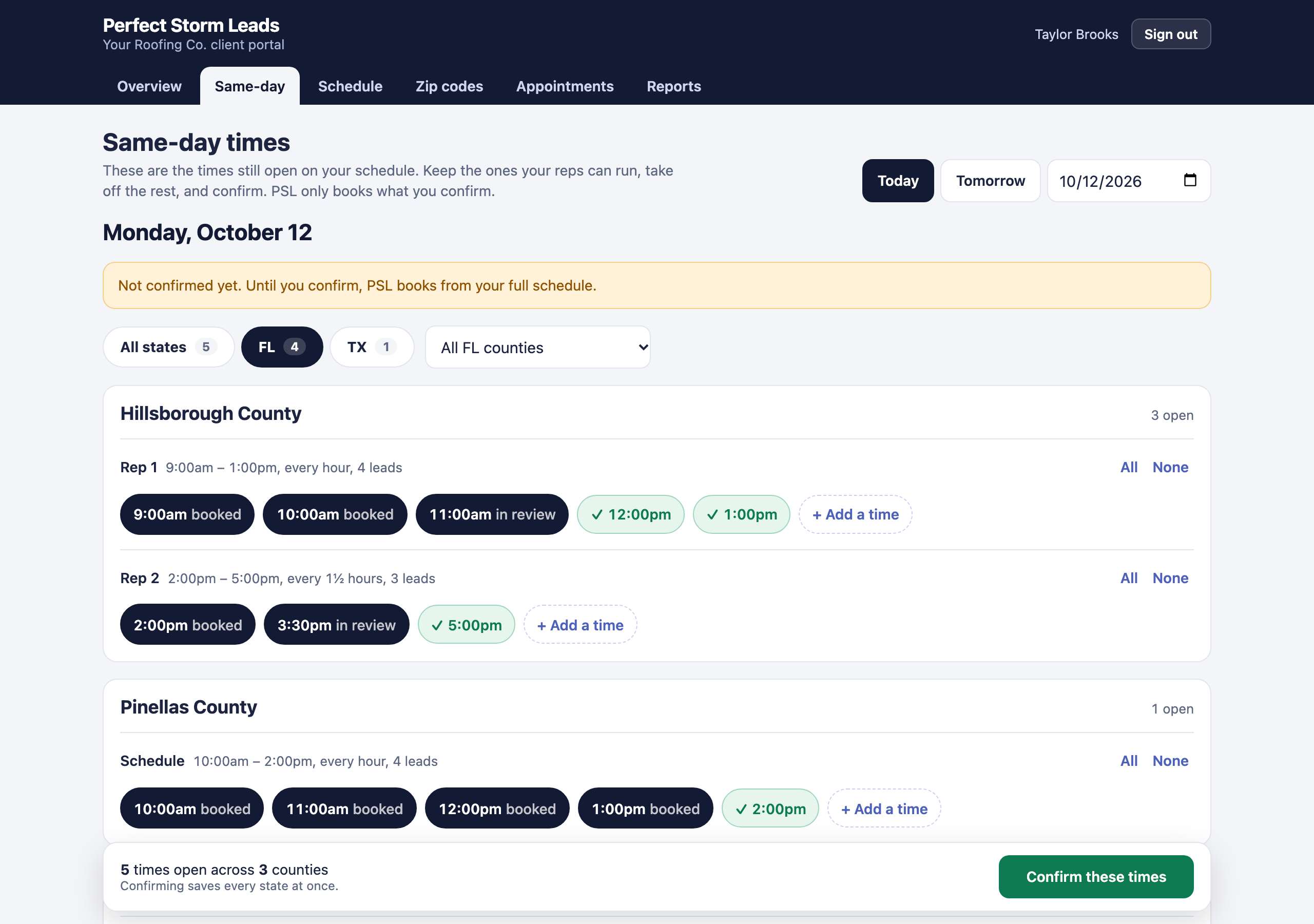The width and height of the screenshot is (1314, 924).
Task: Open the All FL counties dropdown
Action: (537, 348)
